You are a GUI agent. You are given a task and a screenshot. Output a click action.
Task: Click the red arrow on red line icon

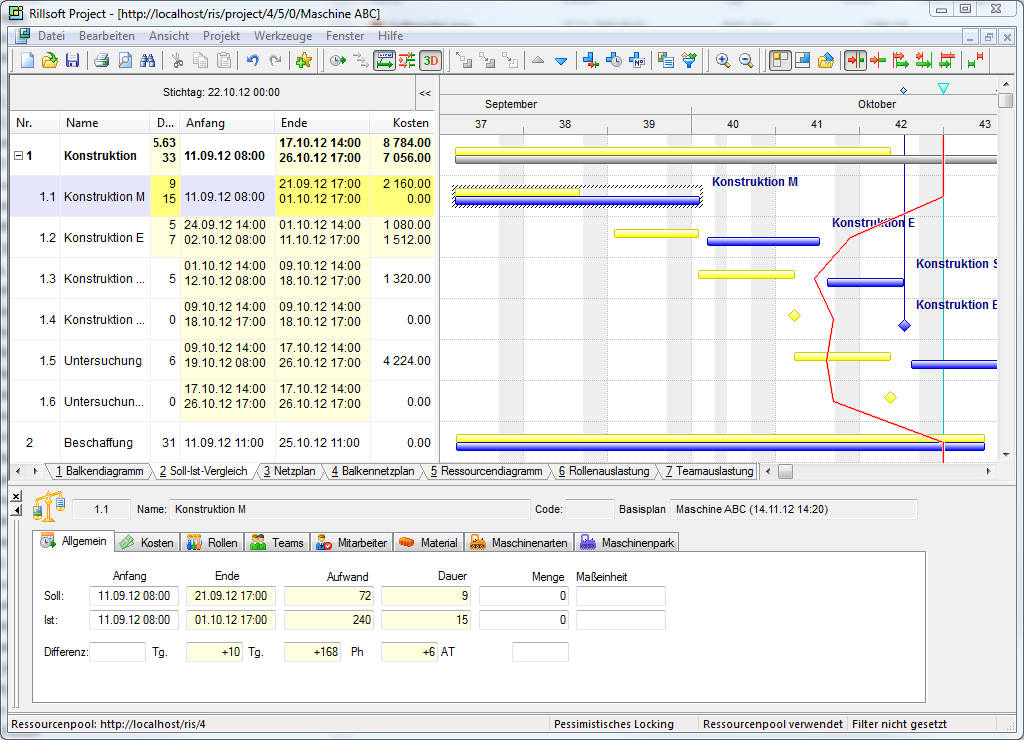click(878, 61)
